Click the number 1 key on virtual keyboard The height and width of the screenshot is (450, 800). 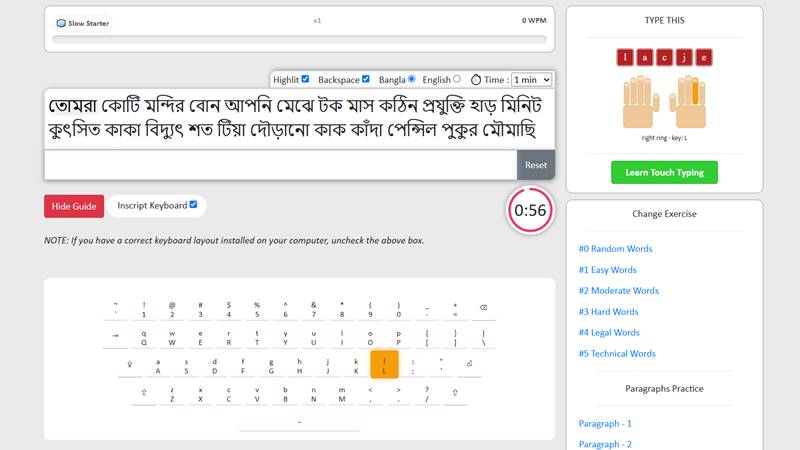click(x=144, y=309)
